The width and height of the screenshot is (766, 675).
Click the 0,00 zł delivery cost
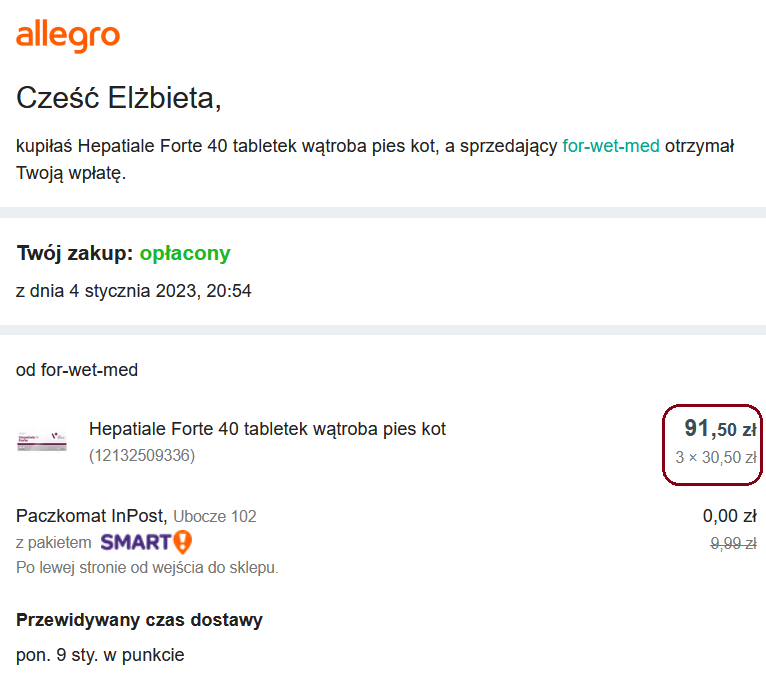tap(729, 516)
